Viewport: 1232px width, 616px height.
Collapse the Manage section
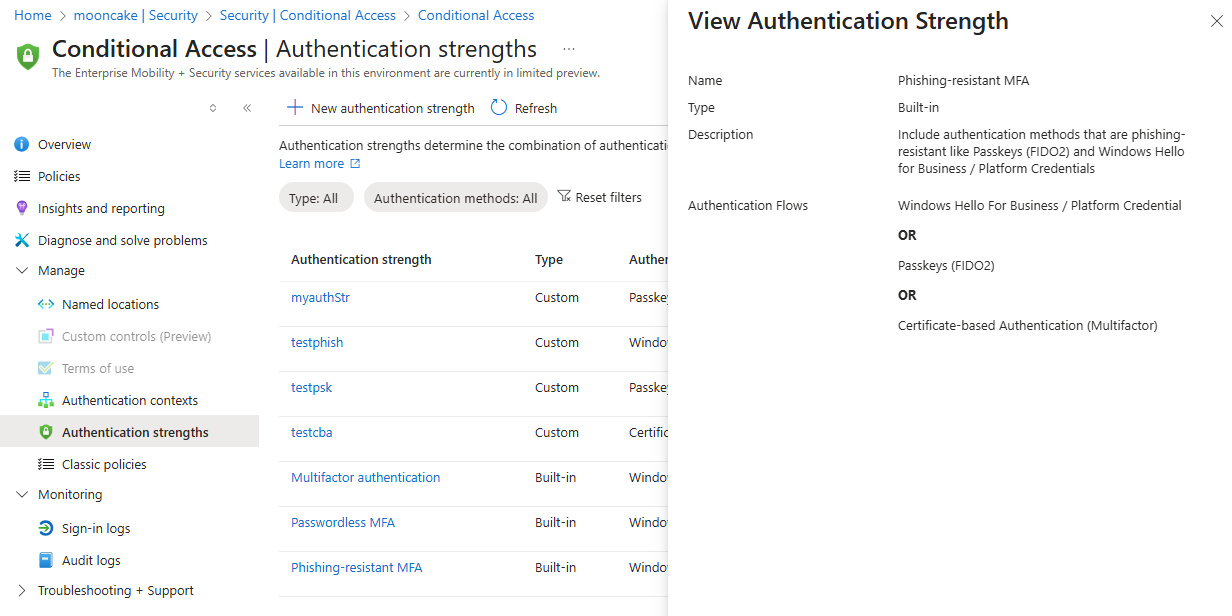coord(22,271)
